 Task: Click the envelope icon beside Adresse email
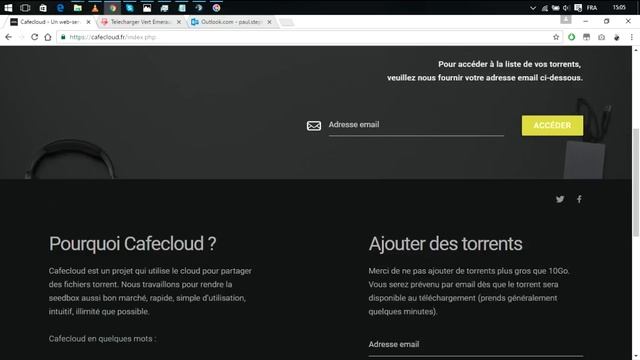[x=314, y=126]
